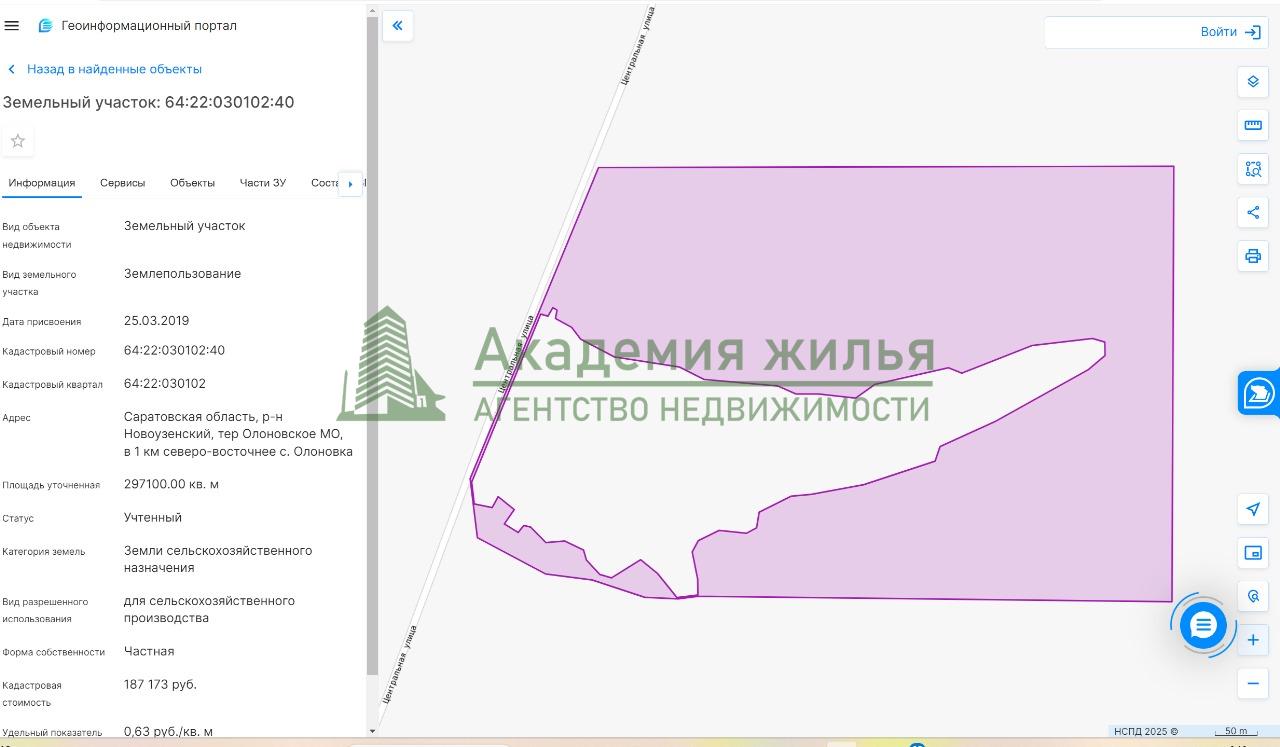Click the login arrow icon
The width and height of the screenshot is (1280, 747).
(x=1253, y=32)
